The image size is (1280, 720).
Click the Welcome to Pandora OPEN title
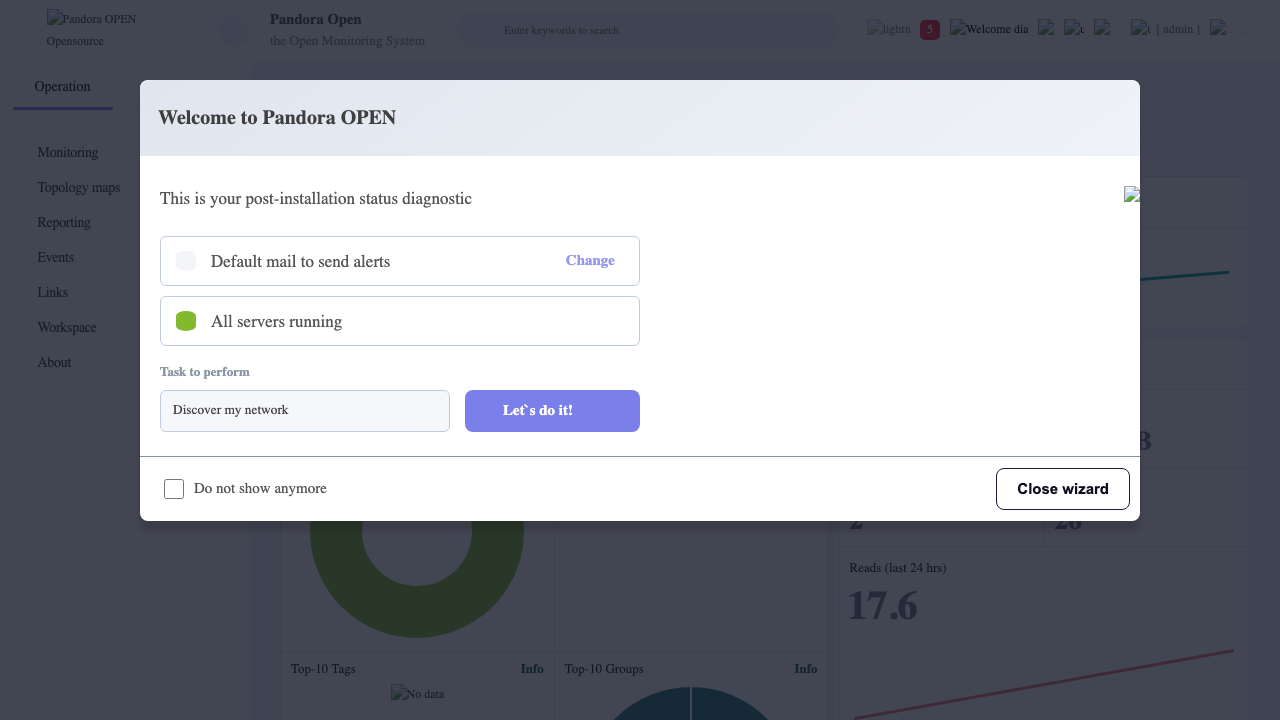coord(277,117)
